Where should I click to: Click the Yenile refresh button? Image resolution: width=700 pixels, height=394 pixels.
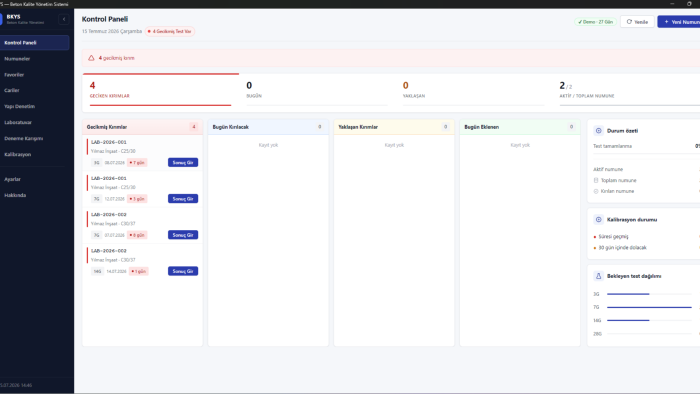pyautogui.click(x=637, y=22)
